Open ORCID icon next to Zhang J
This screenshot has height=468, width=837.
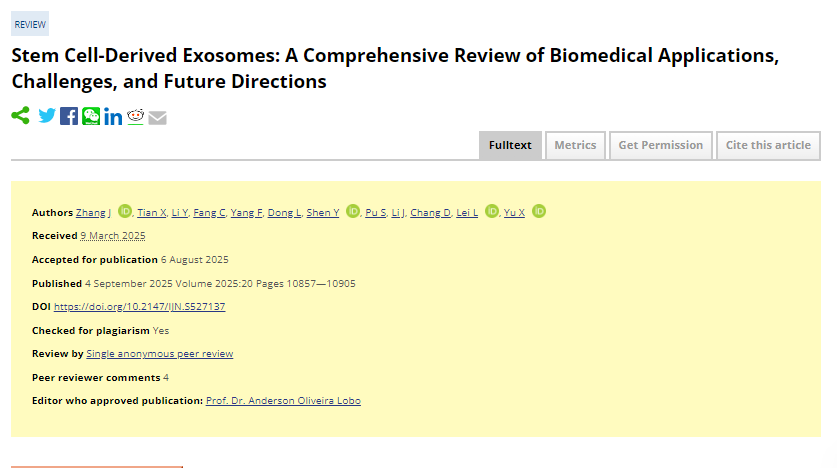[125, 211]
